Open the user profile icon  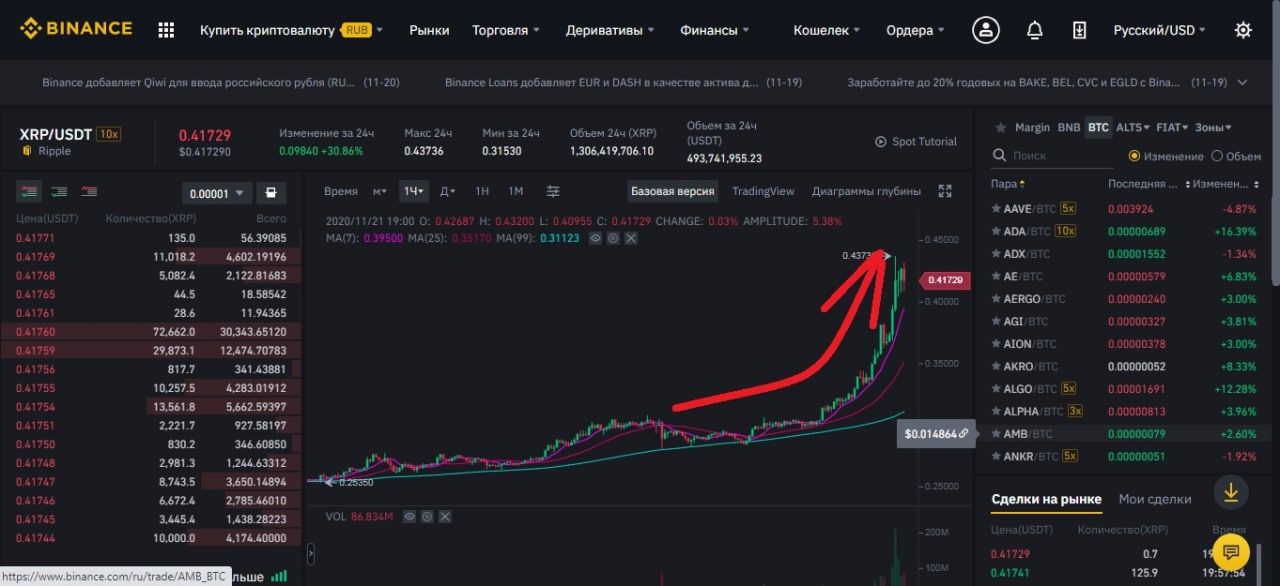(x=987, y=30)
